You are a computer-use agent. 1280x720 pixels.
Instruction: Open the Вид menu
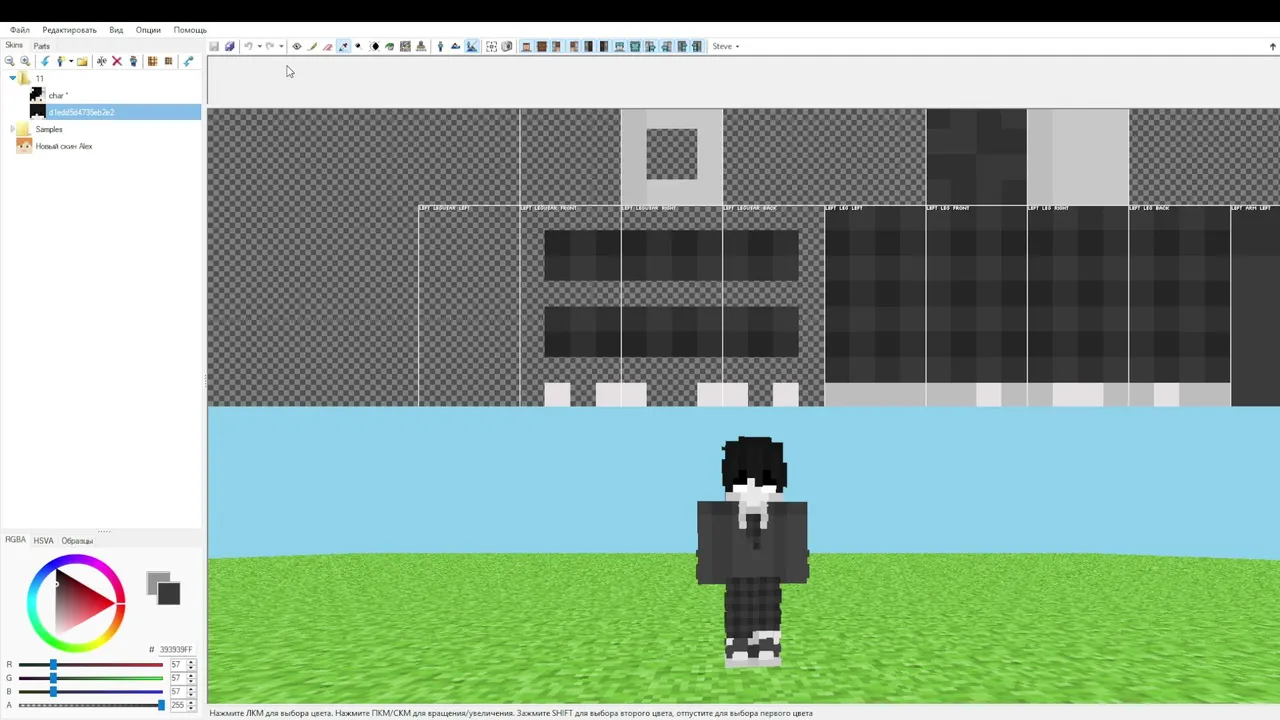click(116, 30)
